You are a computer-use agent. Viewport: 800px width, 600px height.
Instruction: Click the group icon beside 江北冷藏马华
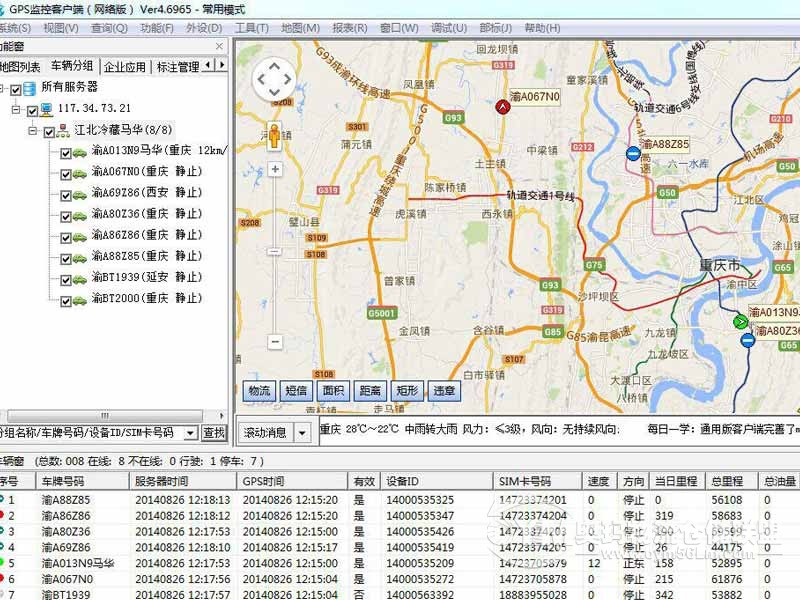pyautogui.click(x=63, y=131)
